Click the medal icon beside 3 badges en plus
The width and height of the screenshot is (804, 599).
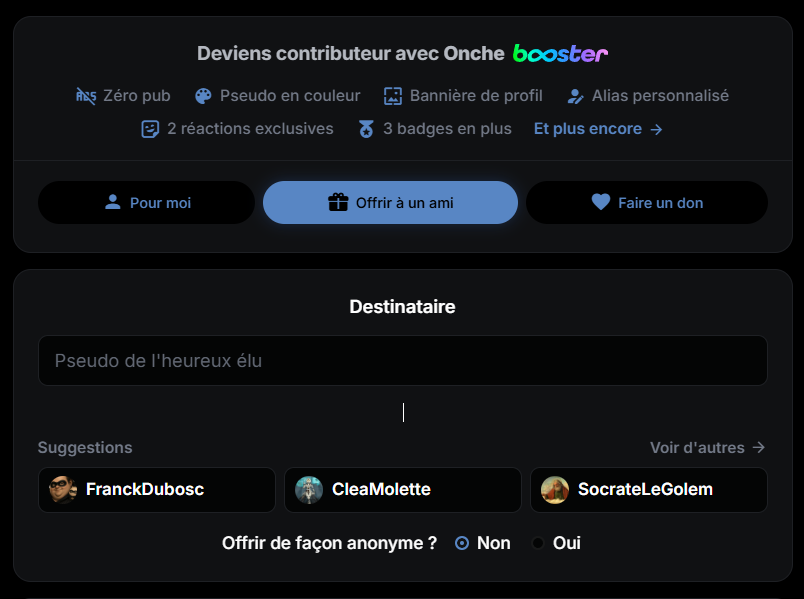point(366,129)
